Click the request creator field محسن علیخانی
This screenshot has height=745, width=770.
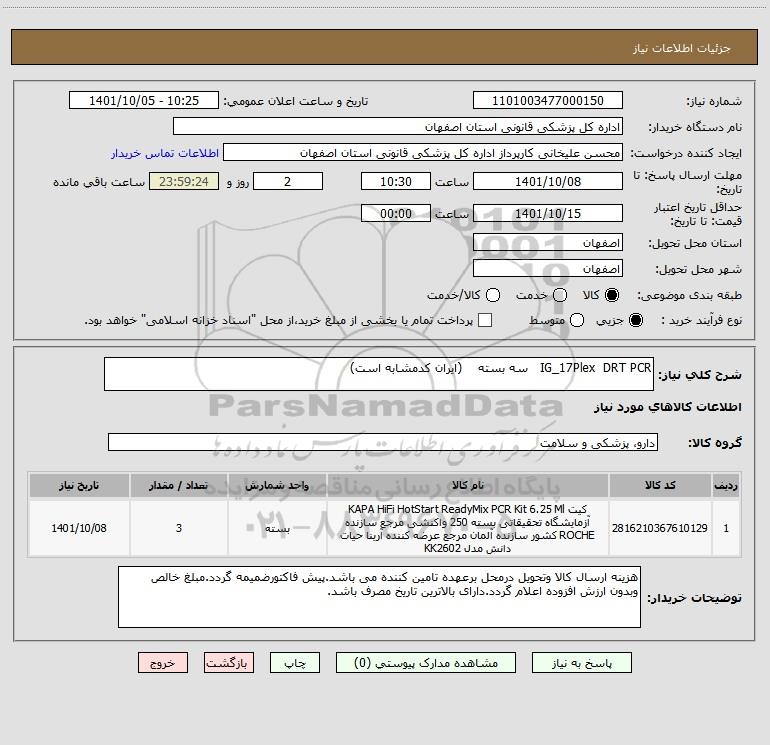click(x=423, y=153)
